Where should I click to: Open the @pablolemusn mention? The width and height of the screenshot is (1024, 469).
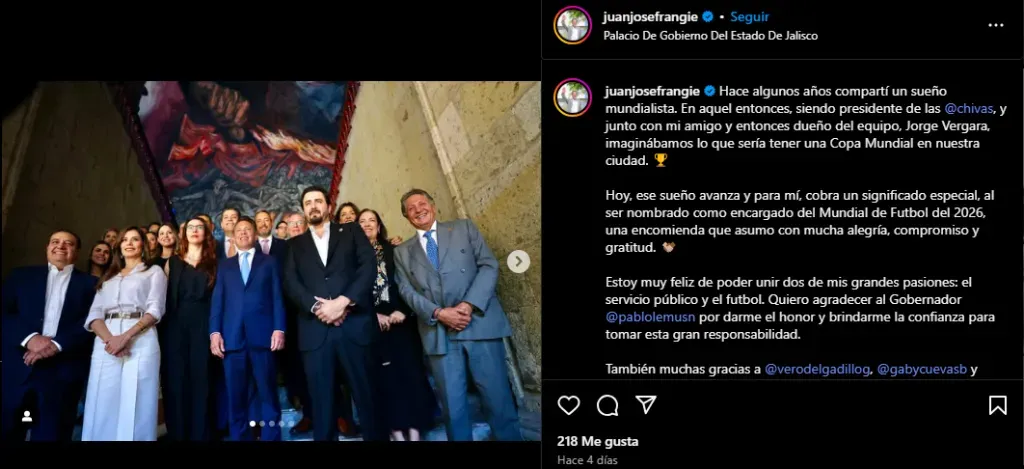(647, 317)
